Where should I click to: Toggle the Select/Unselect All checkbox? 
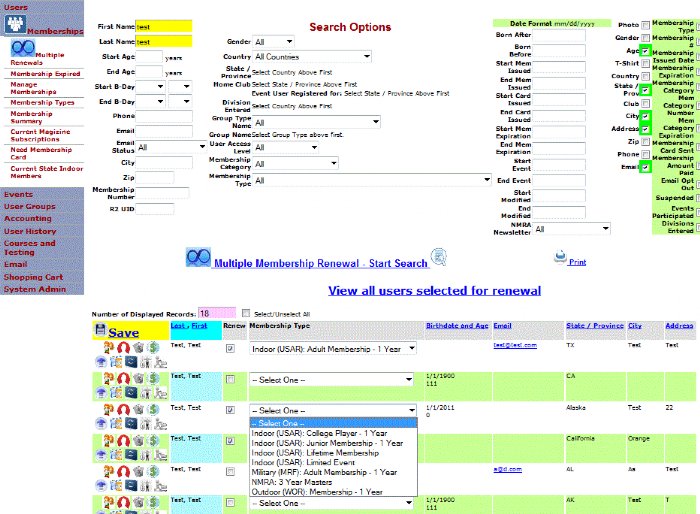[246, 313]
